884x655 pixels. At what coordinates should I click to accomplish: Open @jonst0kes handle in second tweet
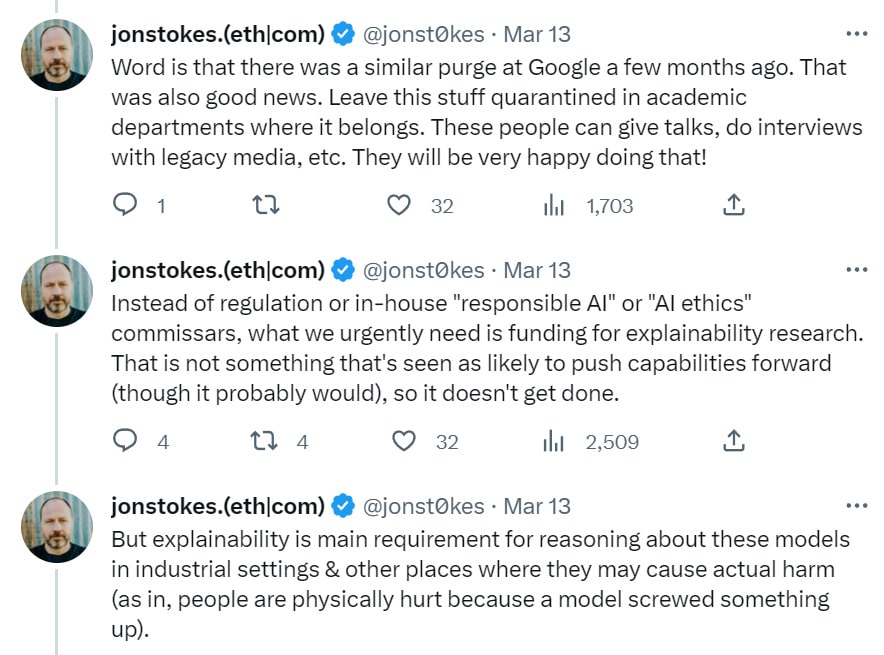pos(423,270)
